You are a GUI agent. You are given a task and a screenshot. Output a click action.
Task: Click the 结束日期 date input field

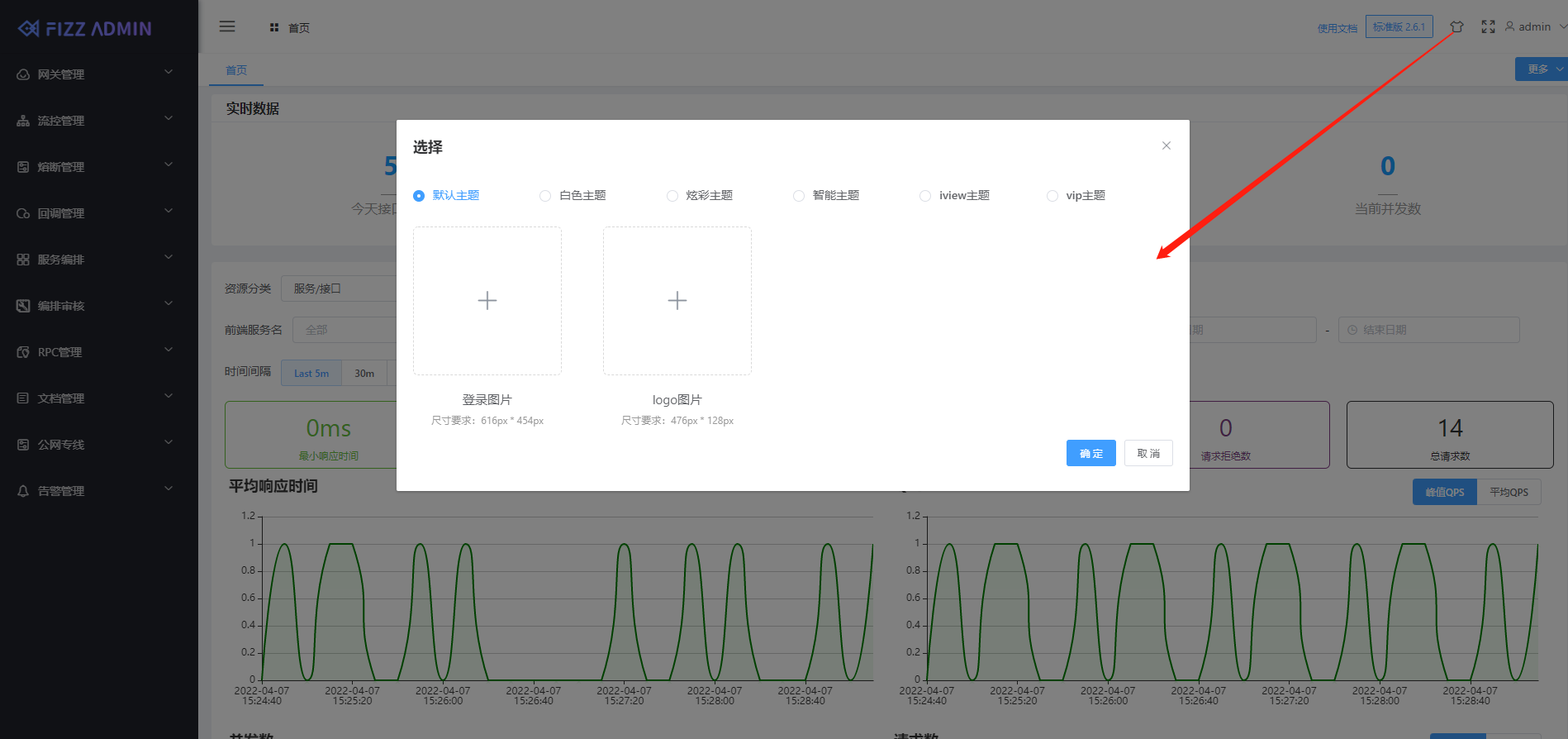[1428, 330]
